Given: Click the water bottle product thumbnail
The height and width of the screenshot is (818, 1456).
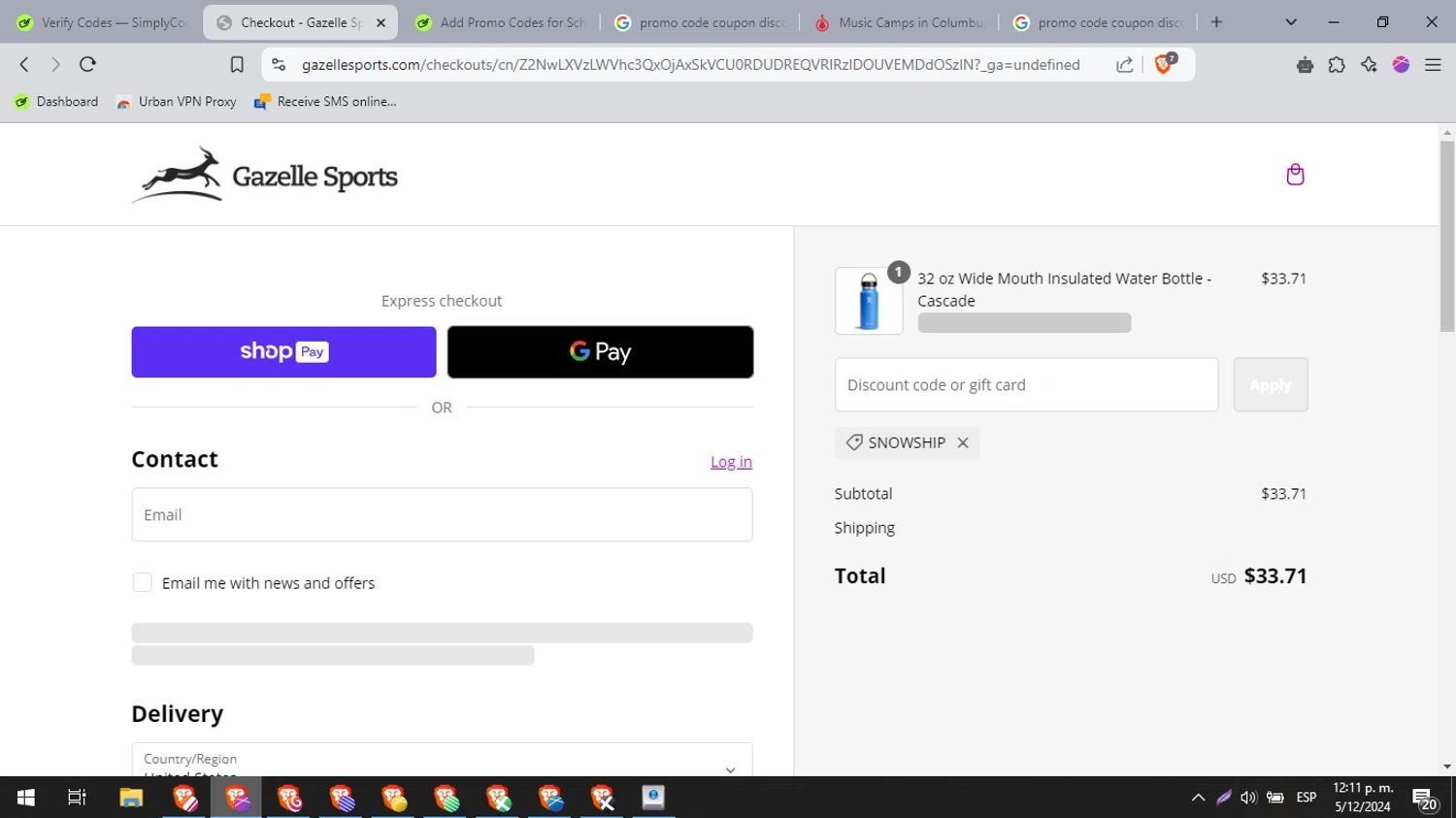Looking at the screenshot, I should [869, 301].
